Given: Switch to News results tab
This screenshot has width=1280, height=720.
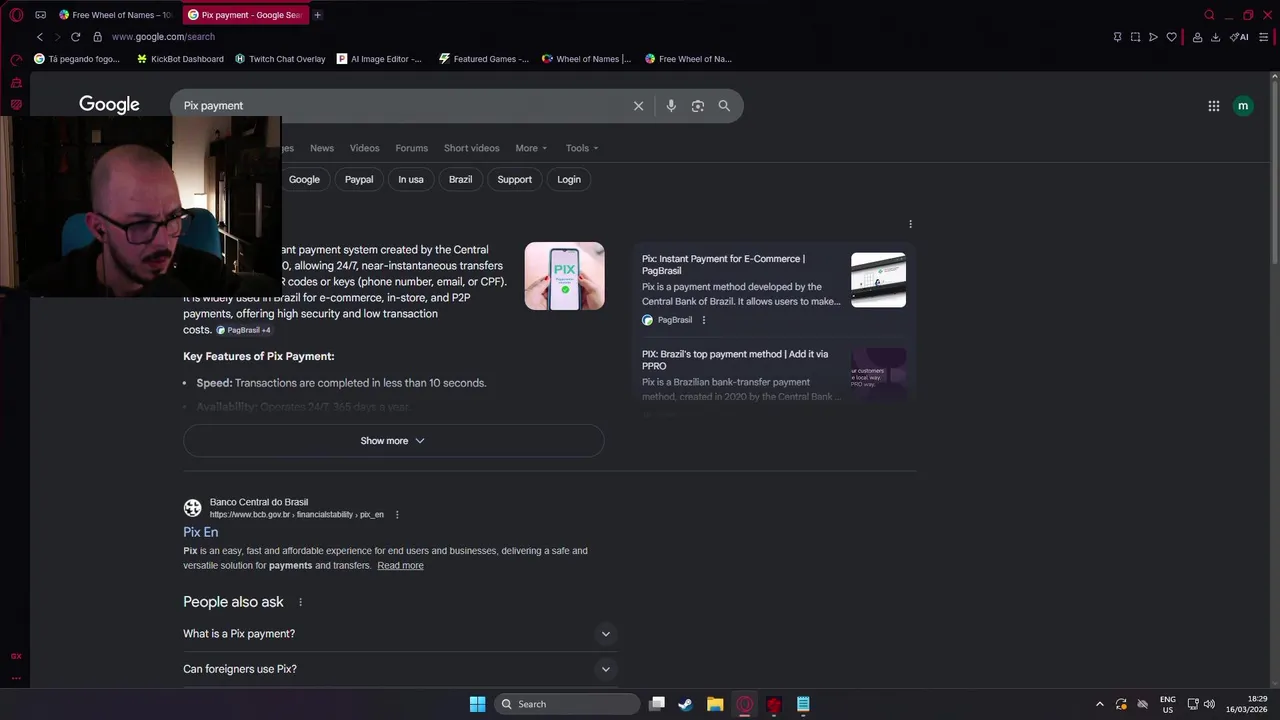Looking at the screenshot, I should (322, 148).
